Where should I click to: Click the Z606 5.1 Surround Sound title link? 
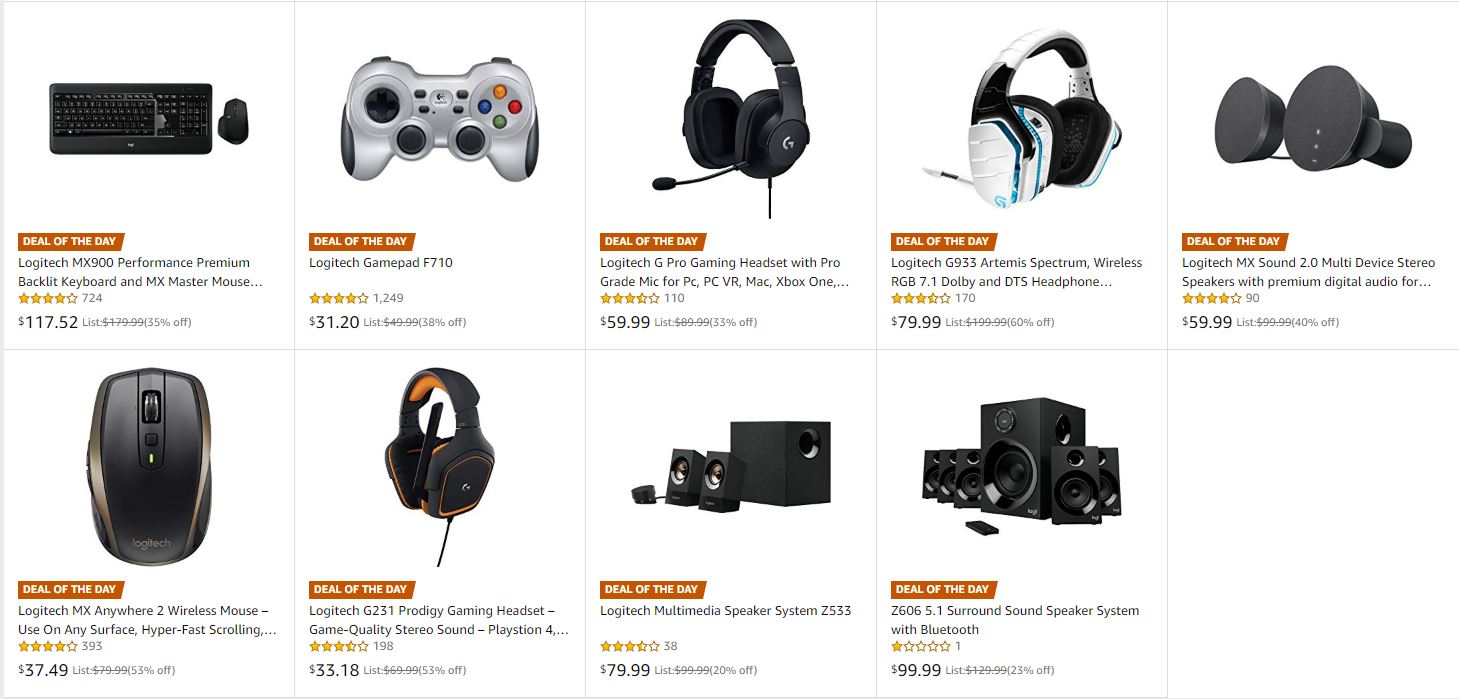(1015, 620)
